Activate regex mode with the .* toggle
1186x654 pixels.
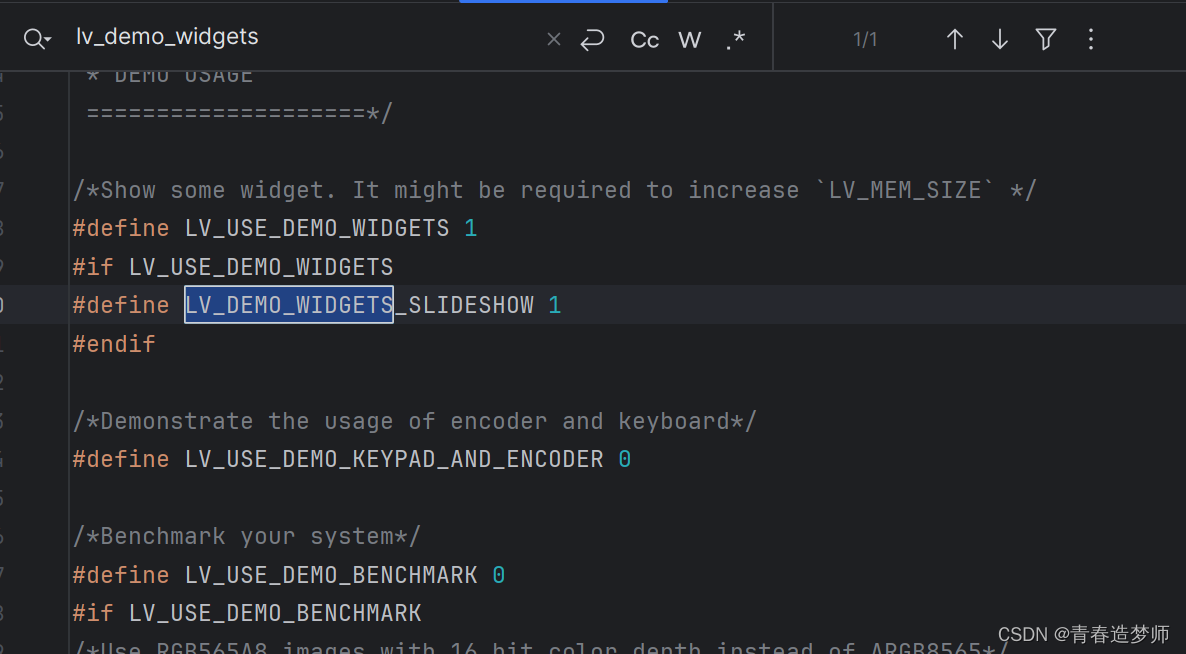tap(735, 39)
